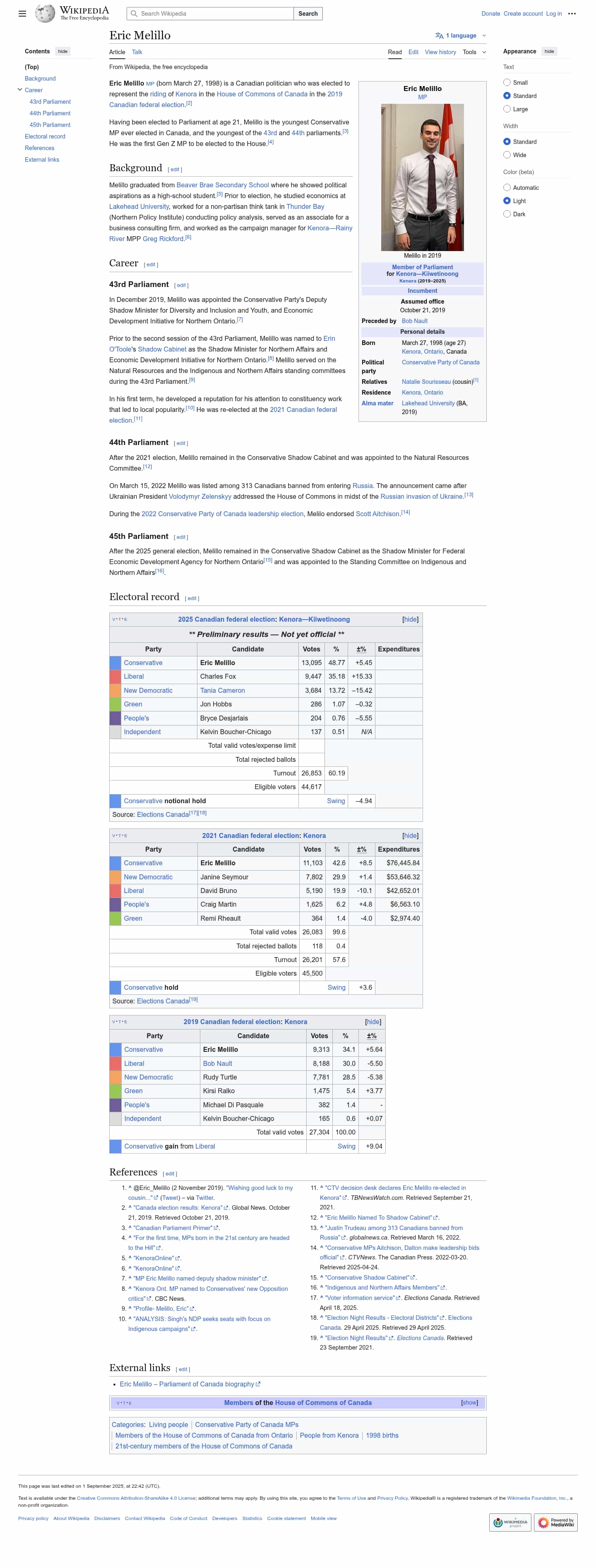Click the language translation icon

(439, 36)
